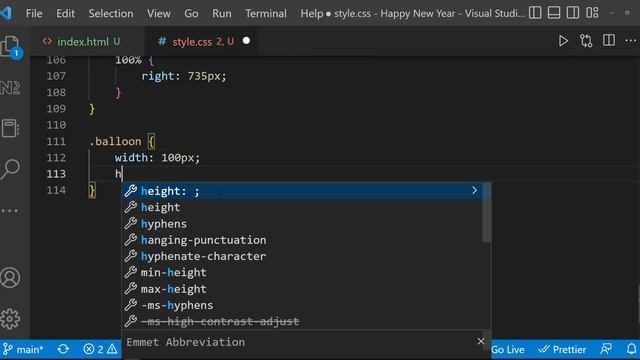This screenshot has height=360, width=640.
Task: Choose the 'hanging-punctuation' suggestion
Action: (x=302, y=240)
